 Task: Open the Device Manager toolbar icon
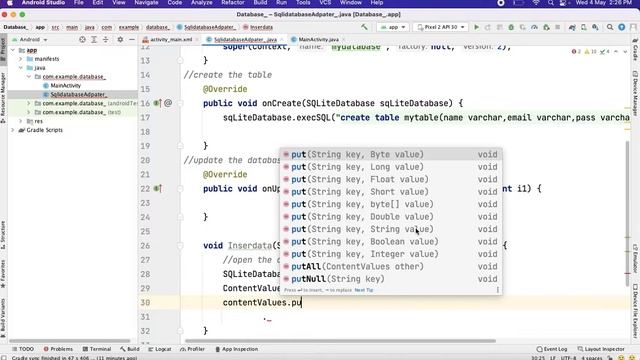coord(584,27)
